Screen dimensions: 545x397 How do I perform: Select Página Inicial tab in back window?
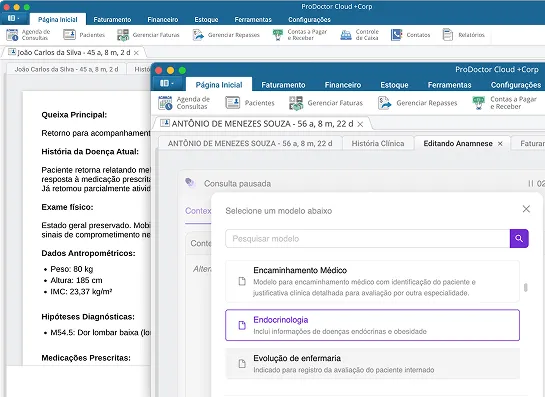coord(58,19)
